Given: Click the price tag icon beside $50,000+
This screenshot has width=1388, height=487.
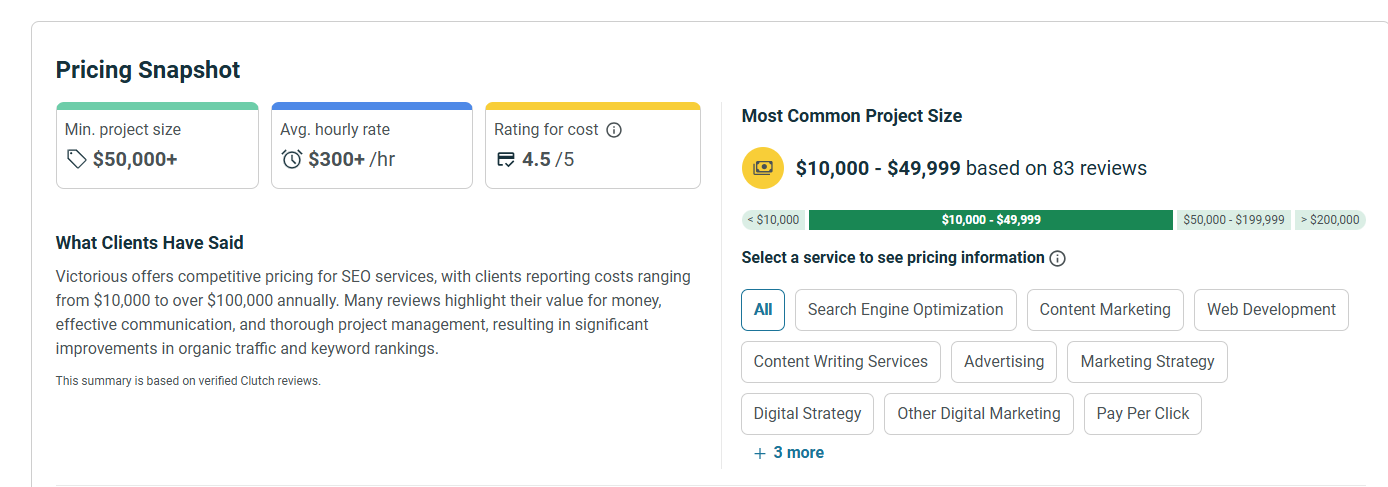Looking at the screenshot, I should pos(76,159).
